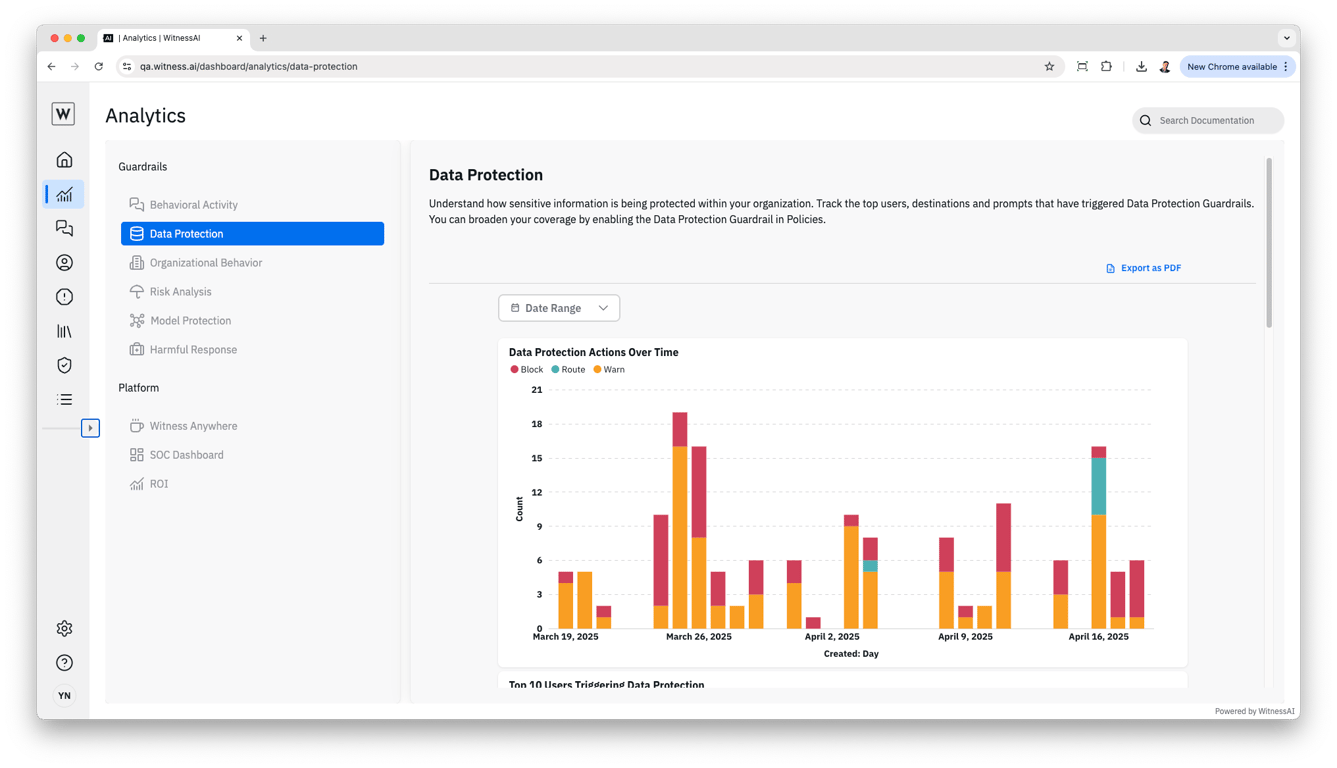Open the shield check policies icon
1337x768 pixels.
(64, 365)
